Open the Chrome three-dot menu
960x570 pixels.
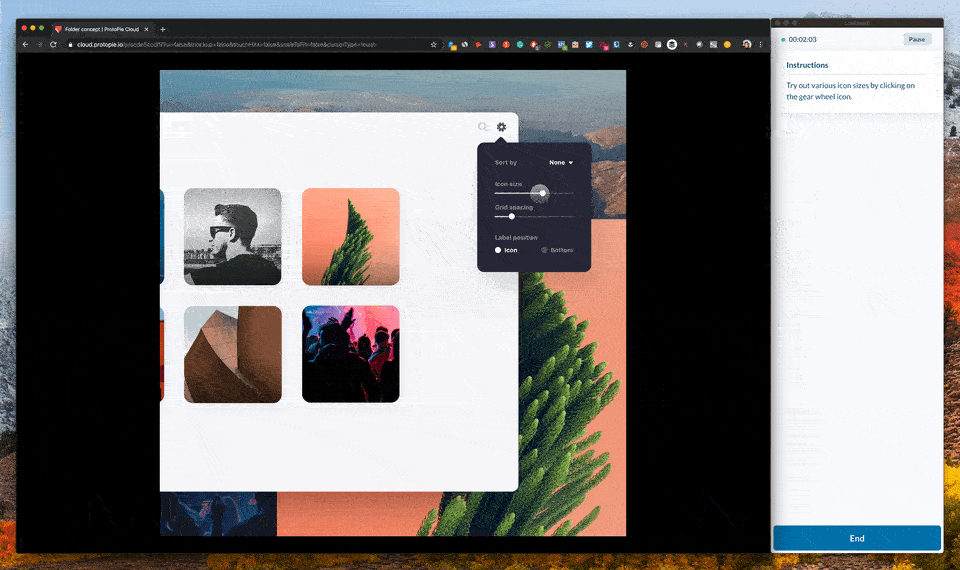coord(760,45)
